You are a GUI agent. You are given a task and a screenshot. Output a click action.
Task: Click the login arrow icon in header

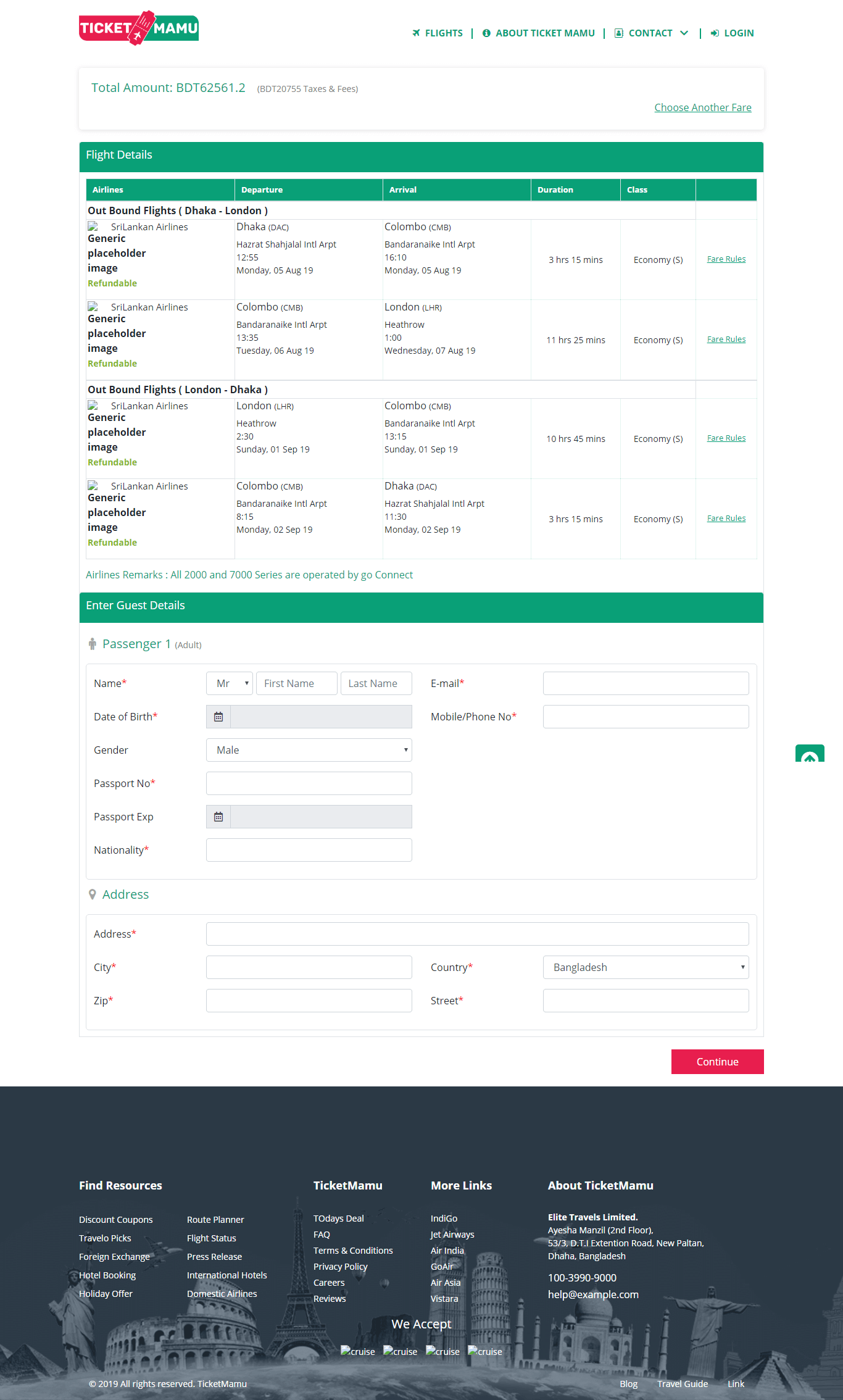tap(715, 33)
